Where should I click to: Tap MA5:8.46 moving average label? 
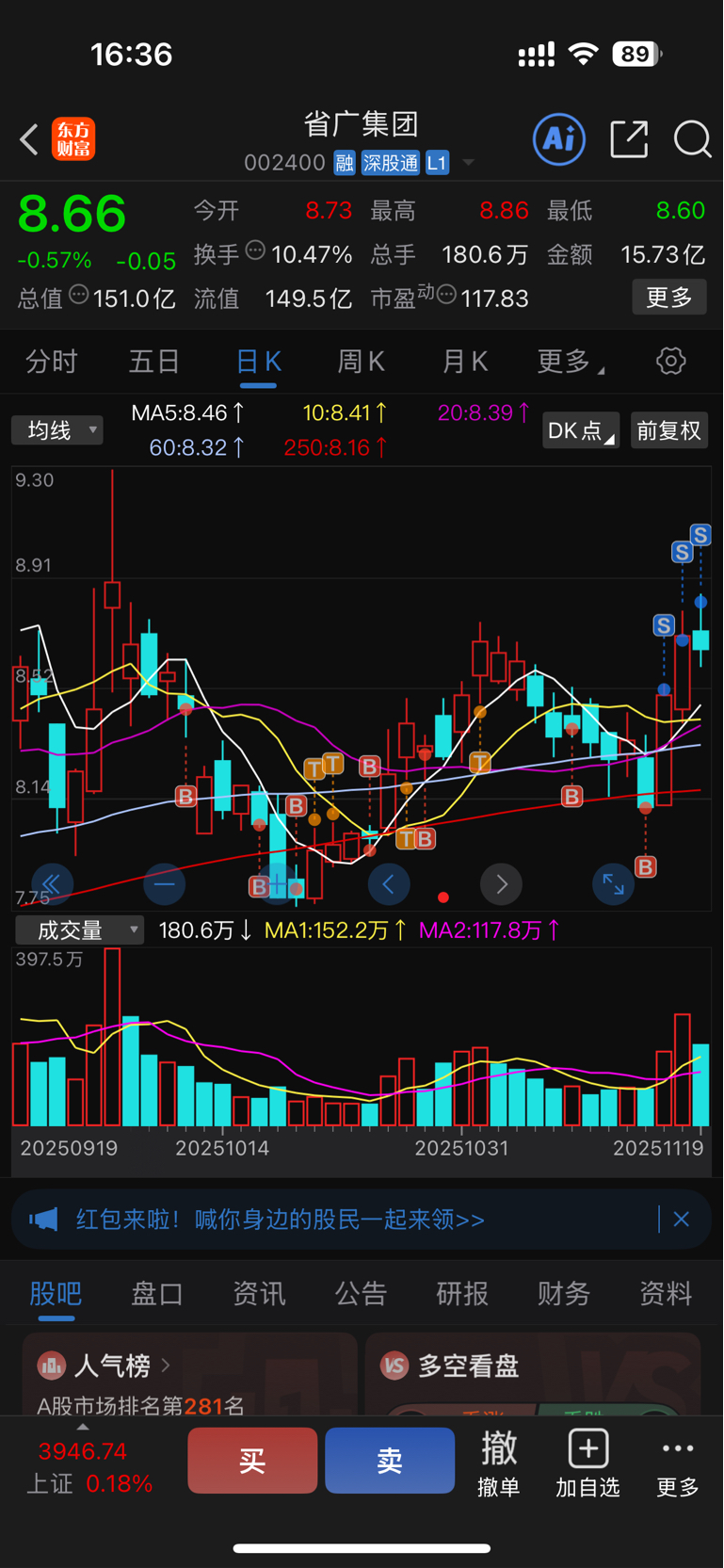click(x=188, y=412)
